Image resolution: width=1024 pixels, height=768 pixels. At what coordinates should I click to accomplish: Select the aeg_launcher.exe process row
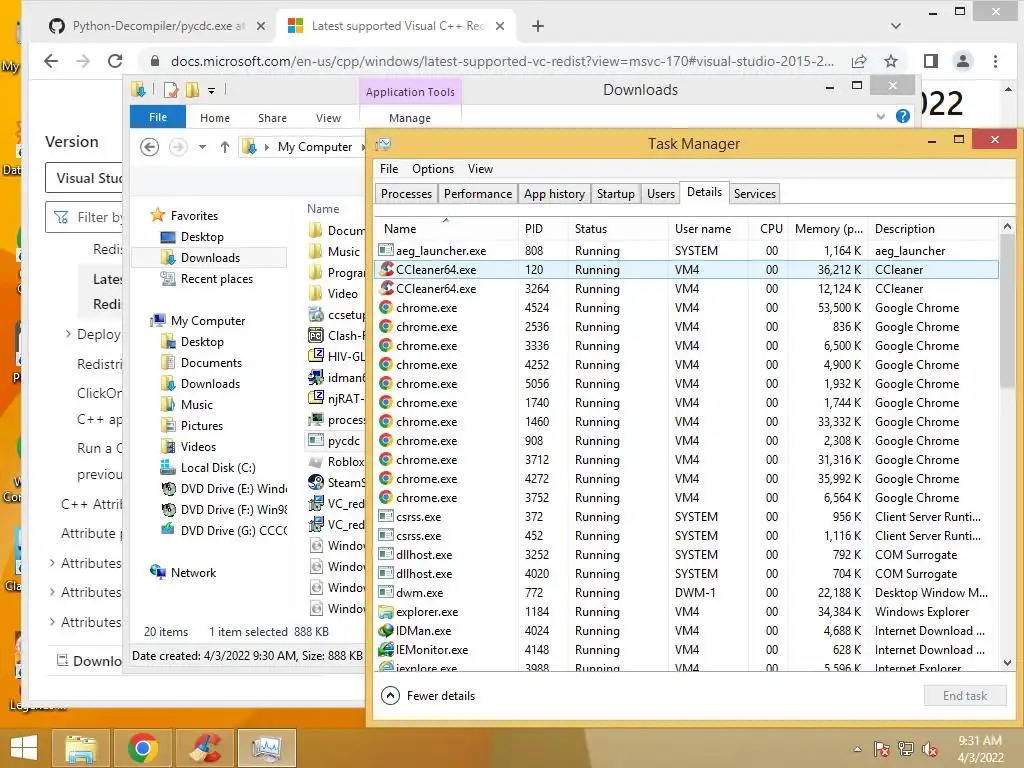click(x=686, y=251)
